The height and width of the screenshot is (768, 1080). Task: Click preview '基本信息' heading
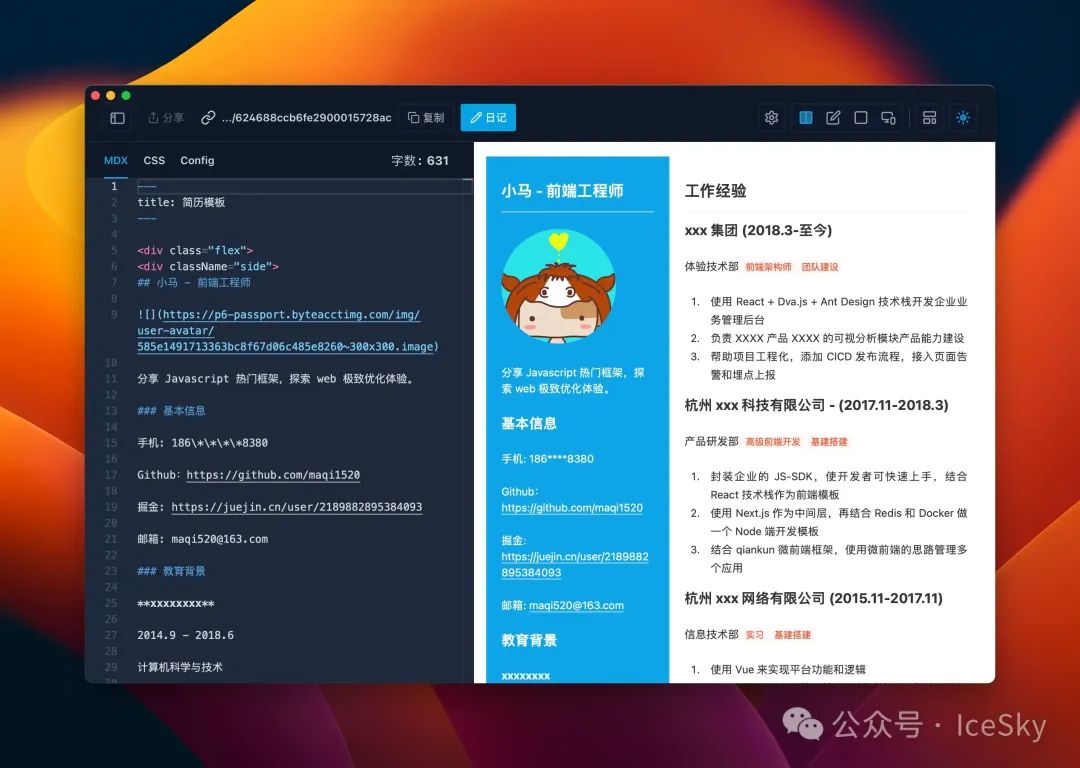click(529, 424)
